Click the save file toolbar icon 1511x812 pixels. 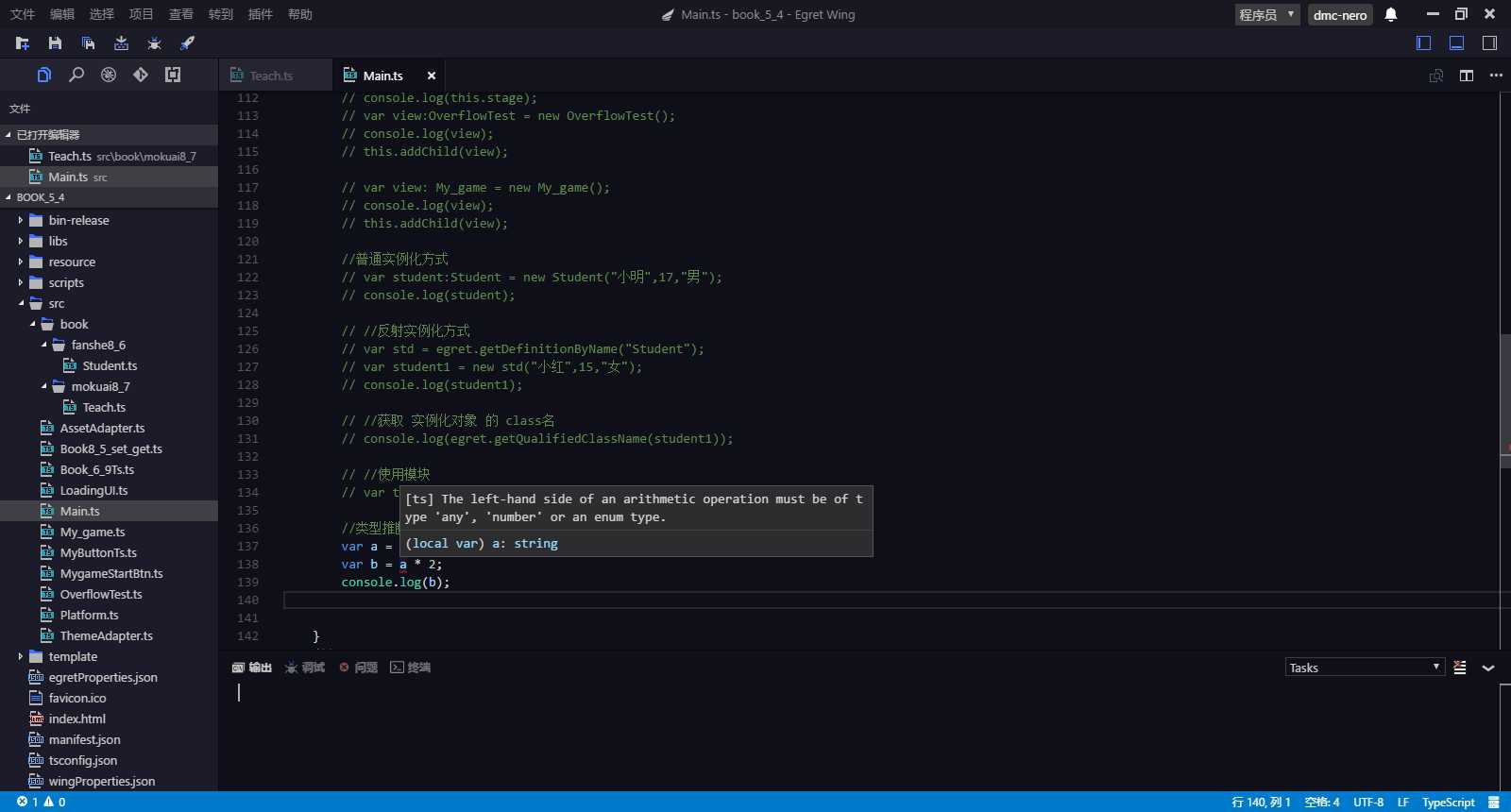[x=55, y=43]
